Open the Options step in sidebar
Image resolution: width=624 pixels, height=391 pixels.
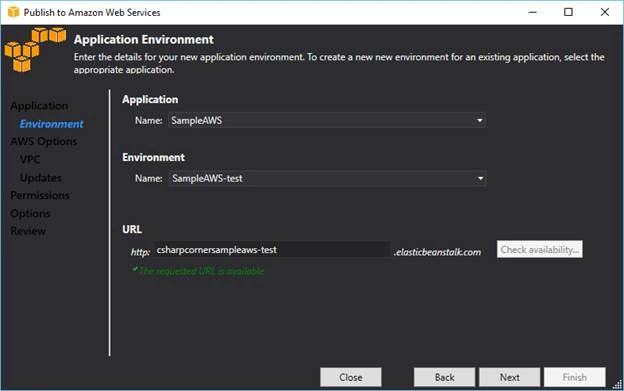(x=30, y=214)
